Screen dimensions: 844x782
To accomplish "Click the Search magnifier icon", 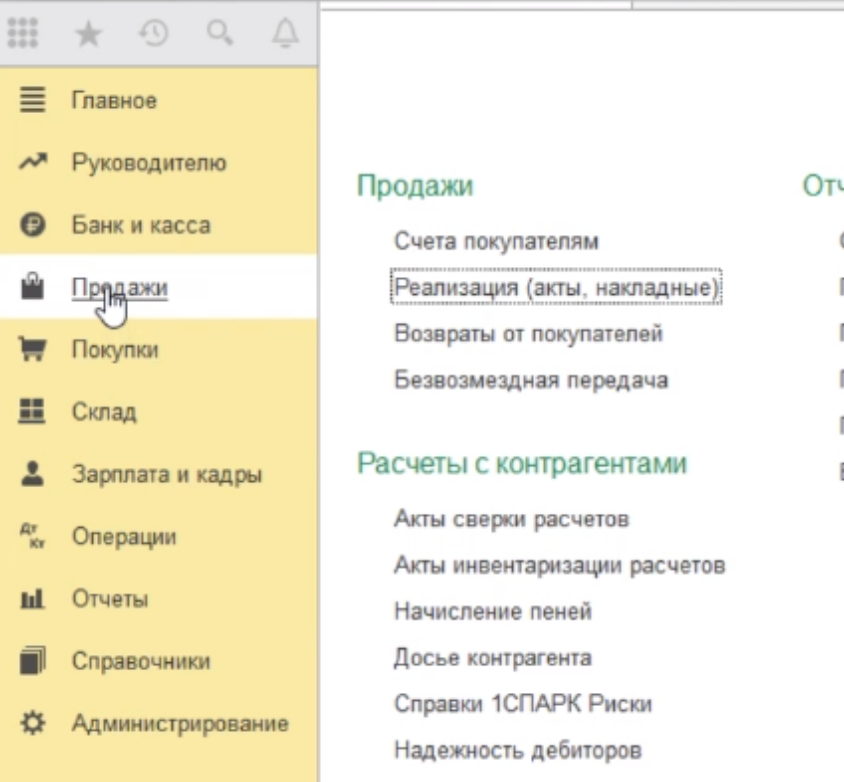I will click(219, 34).
